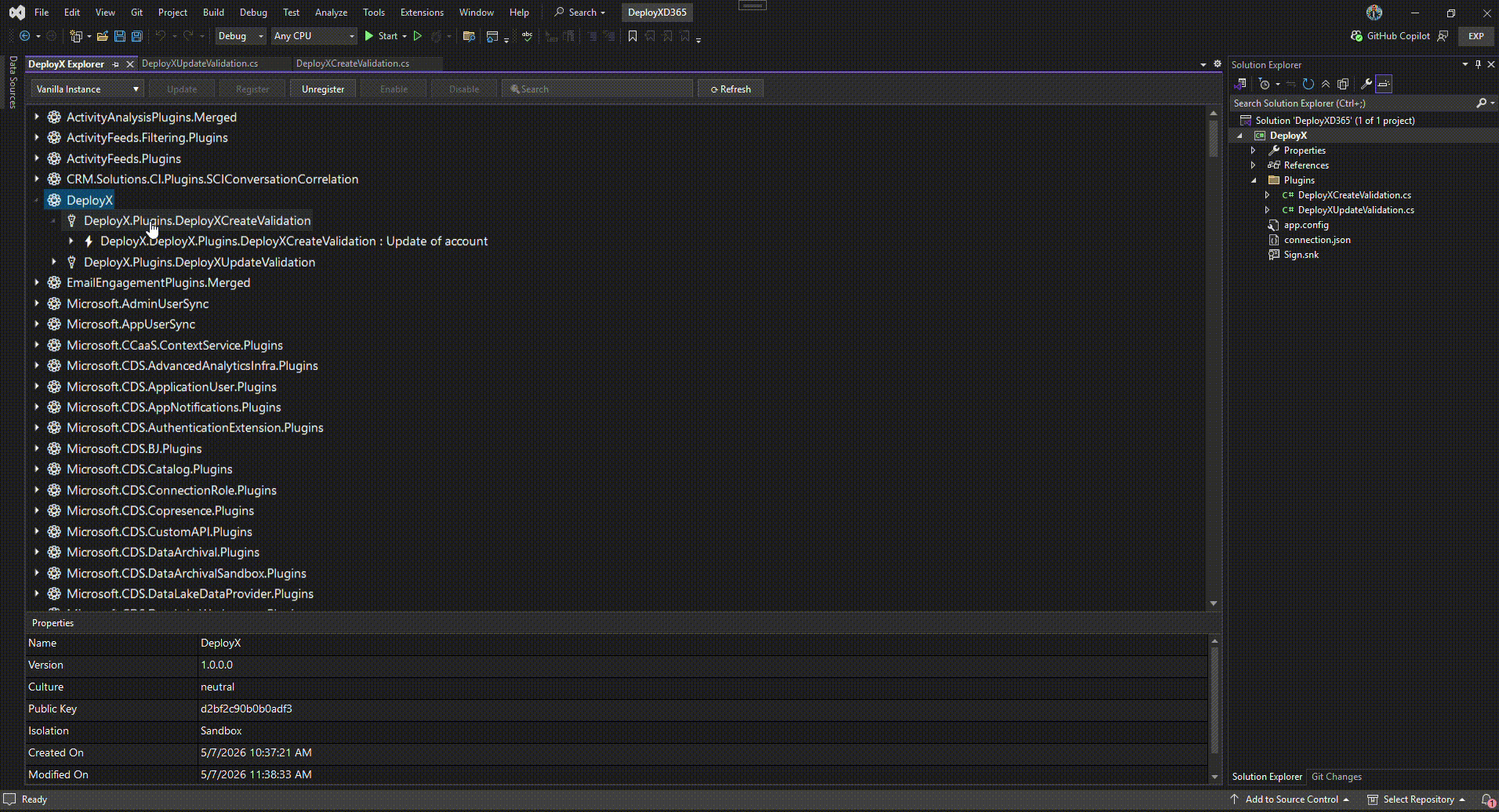The height and width of the screenshot is (812, 1499).
Task: Open the Vanilla Instance dropdown
Action: click(87, 89)
